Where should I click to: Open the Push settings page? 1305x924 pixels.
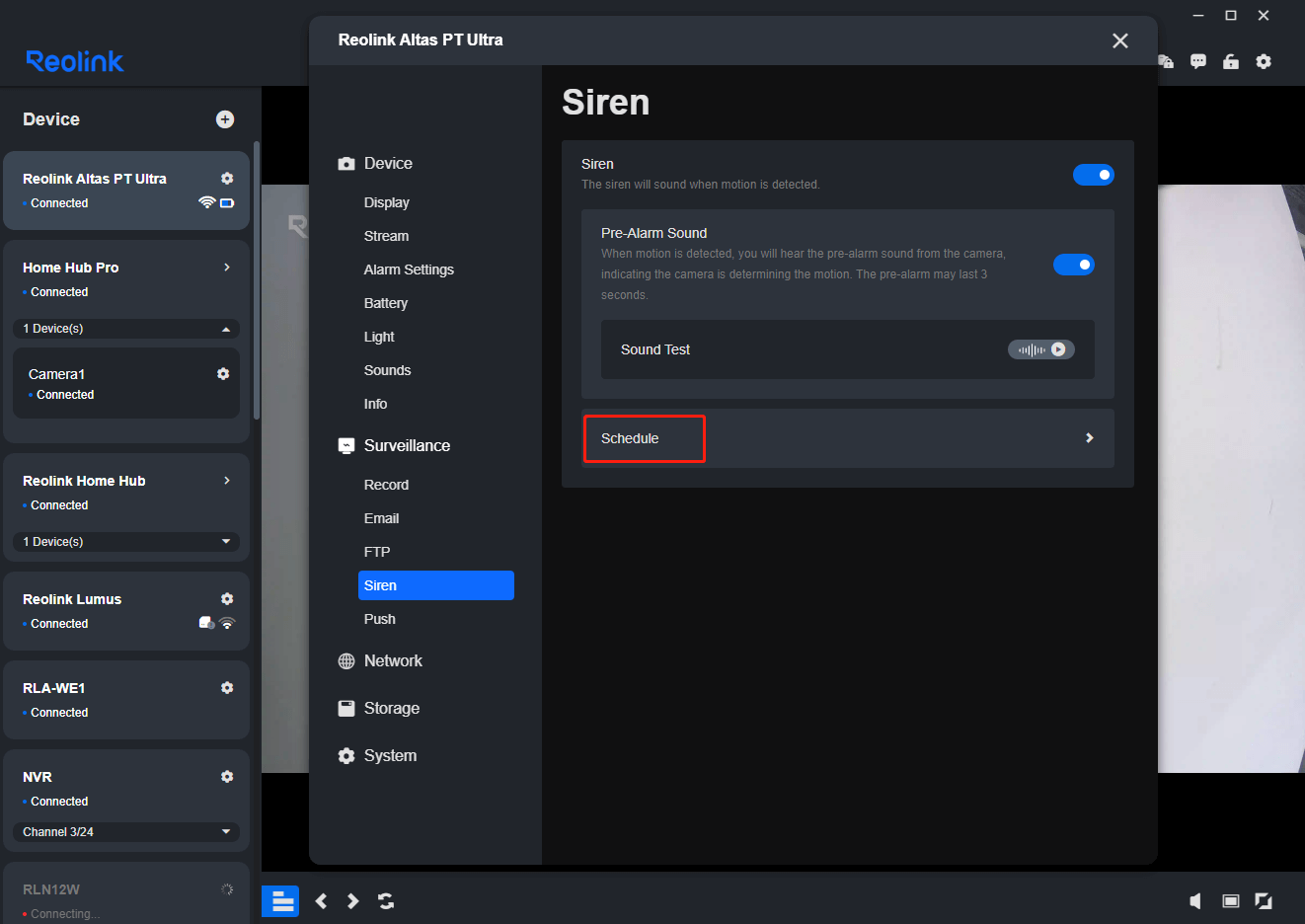tap(379, 619)
